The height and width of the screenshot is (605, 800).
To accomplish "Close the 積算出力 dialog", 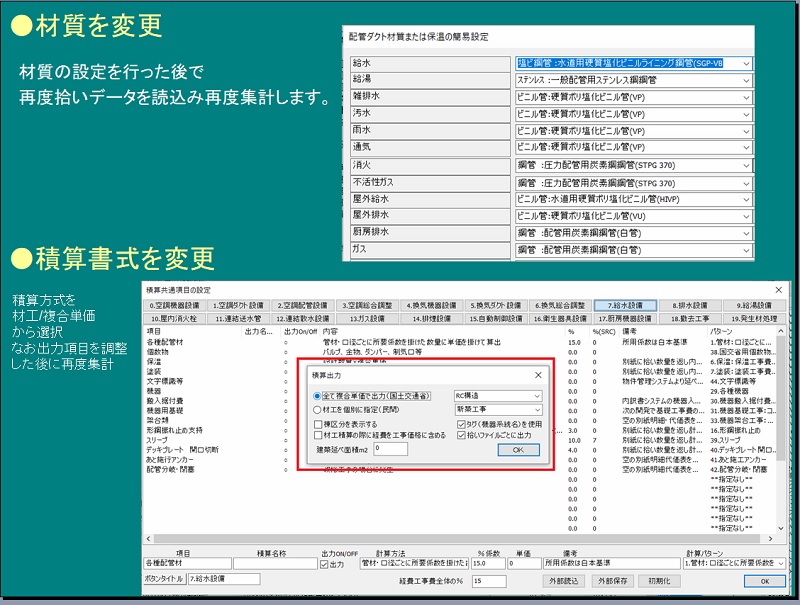I will point(538,375).
